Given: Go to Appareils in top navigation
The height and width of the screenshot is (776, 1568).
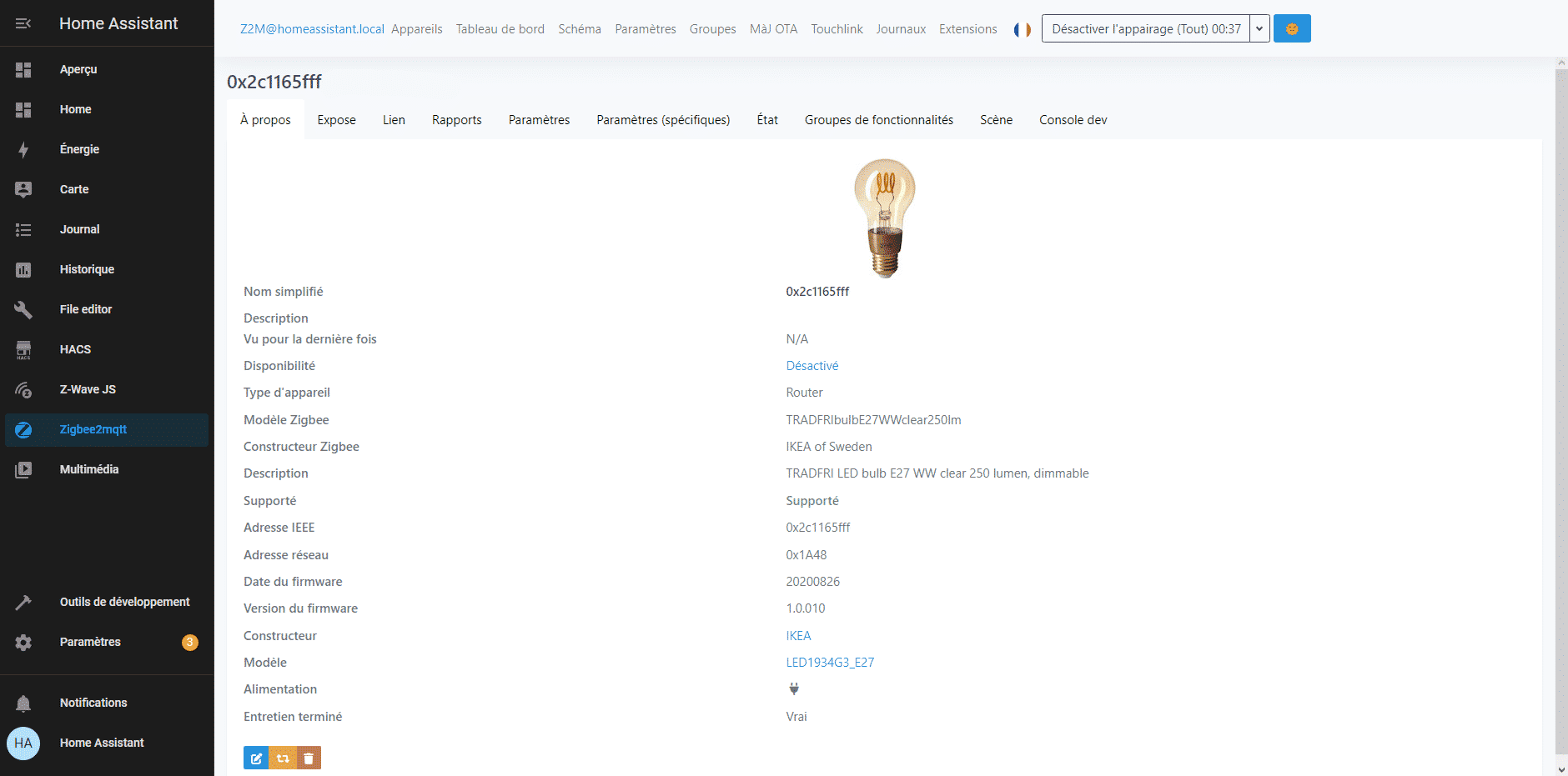Looking at the screenshot, I should coord(417,29).
